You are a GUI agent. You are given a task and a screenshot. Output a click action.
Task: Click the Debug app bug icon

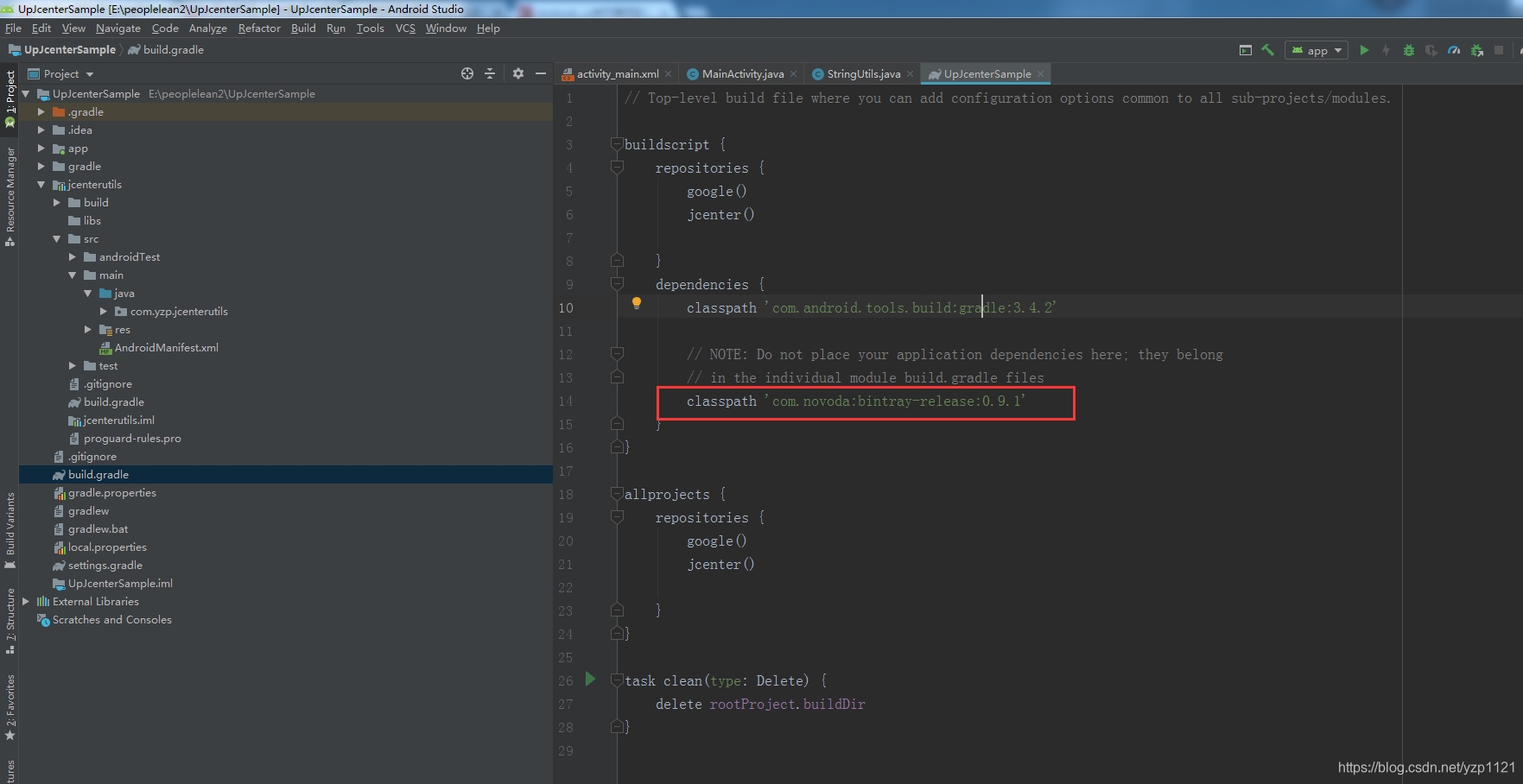[x=1409, y=50]
